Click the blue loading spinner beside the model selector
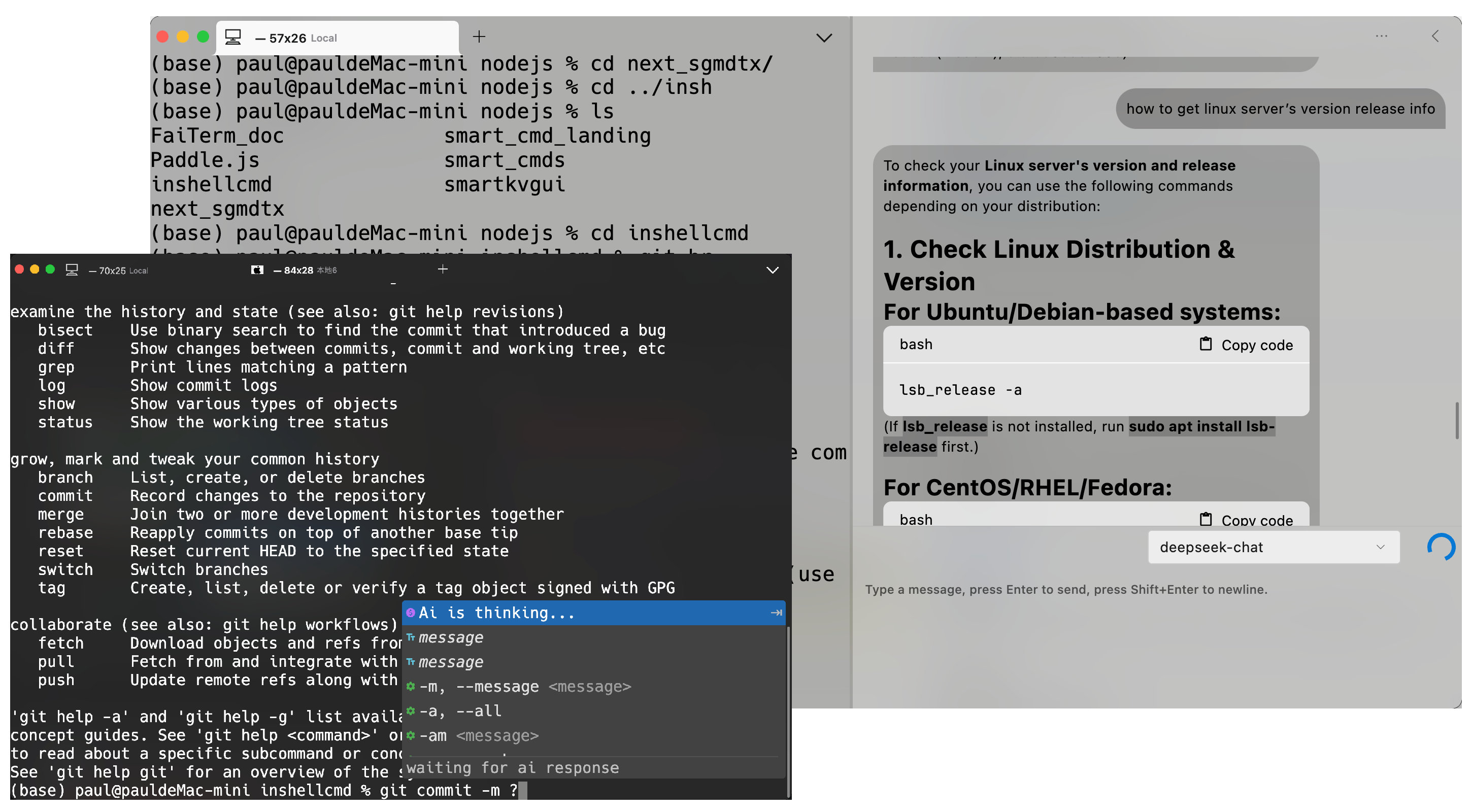Screen dimensions: 1472x812 [1441, 547]
